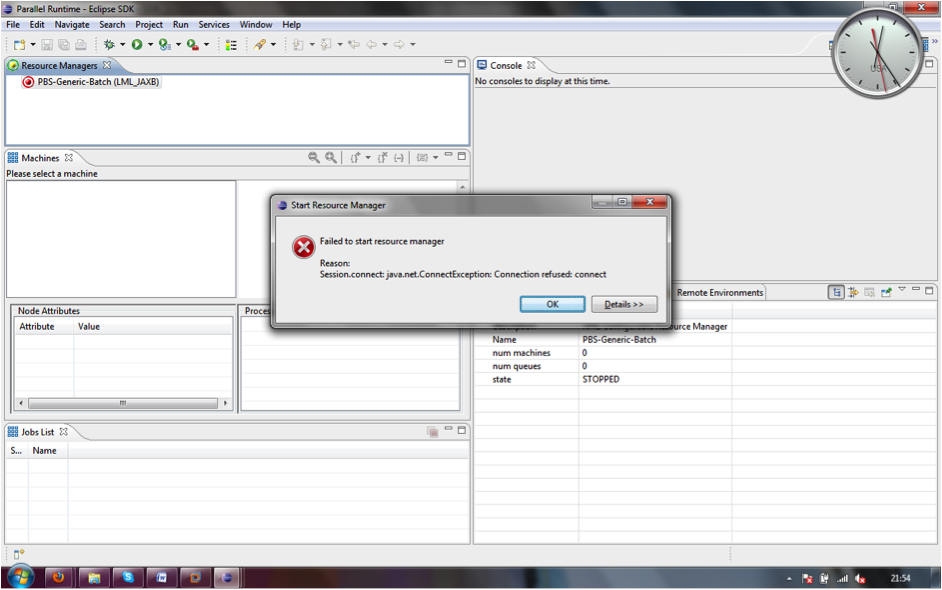Click the Create Set icon in Machines view
942x590 pixels.
(x=355, y=157)
